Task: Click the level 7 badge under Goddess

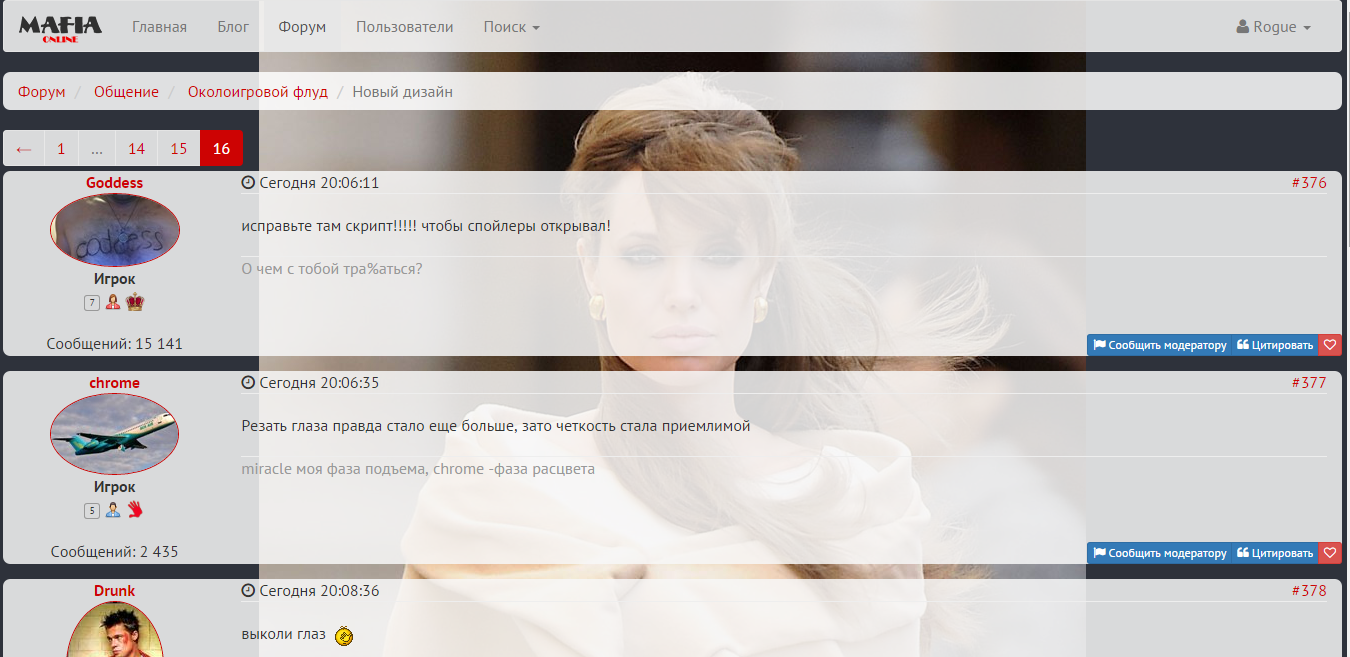Action: point(92,303)
